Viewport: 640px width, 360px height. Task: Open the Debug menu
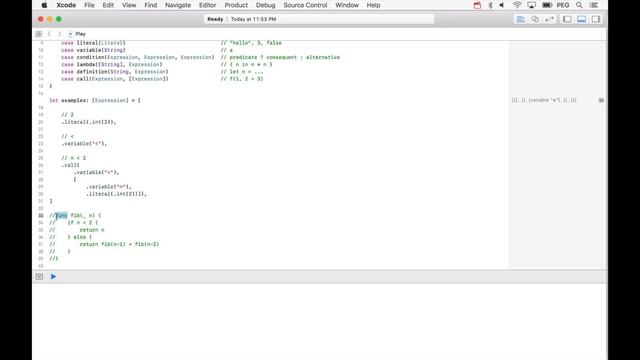point(265,5)
